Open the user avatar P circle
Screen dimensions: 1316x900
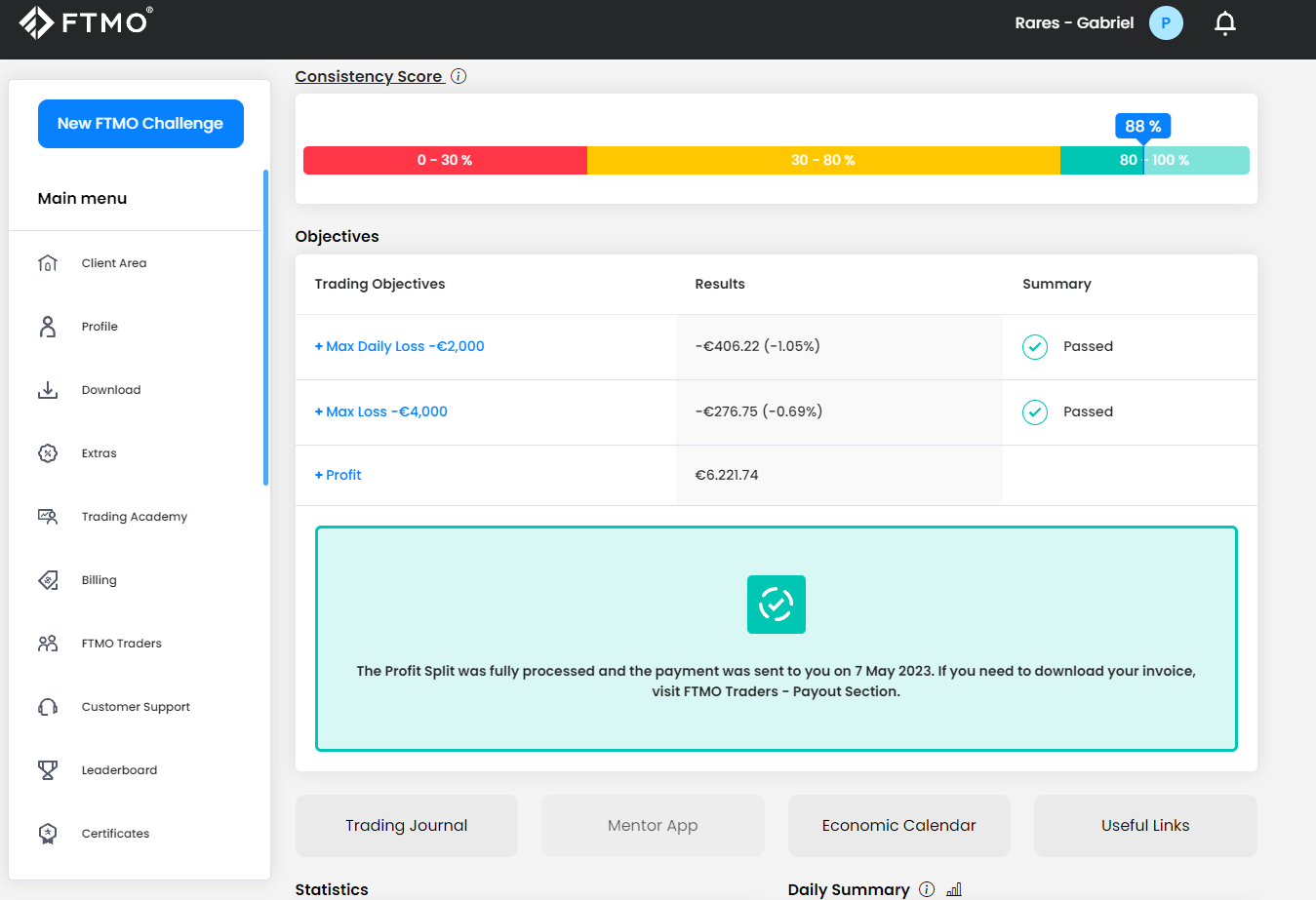pyautogui.click(x=1166, y=23)
